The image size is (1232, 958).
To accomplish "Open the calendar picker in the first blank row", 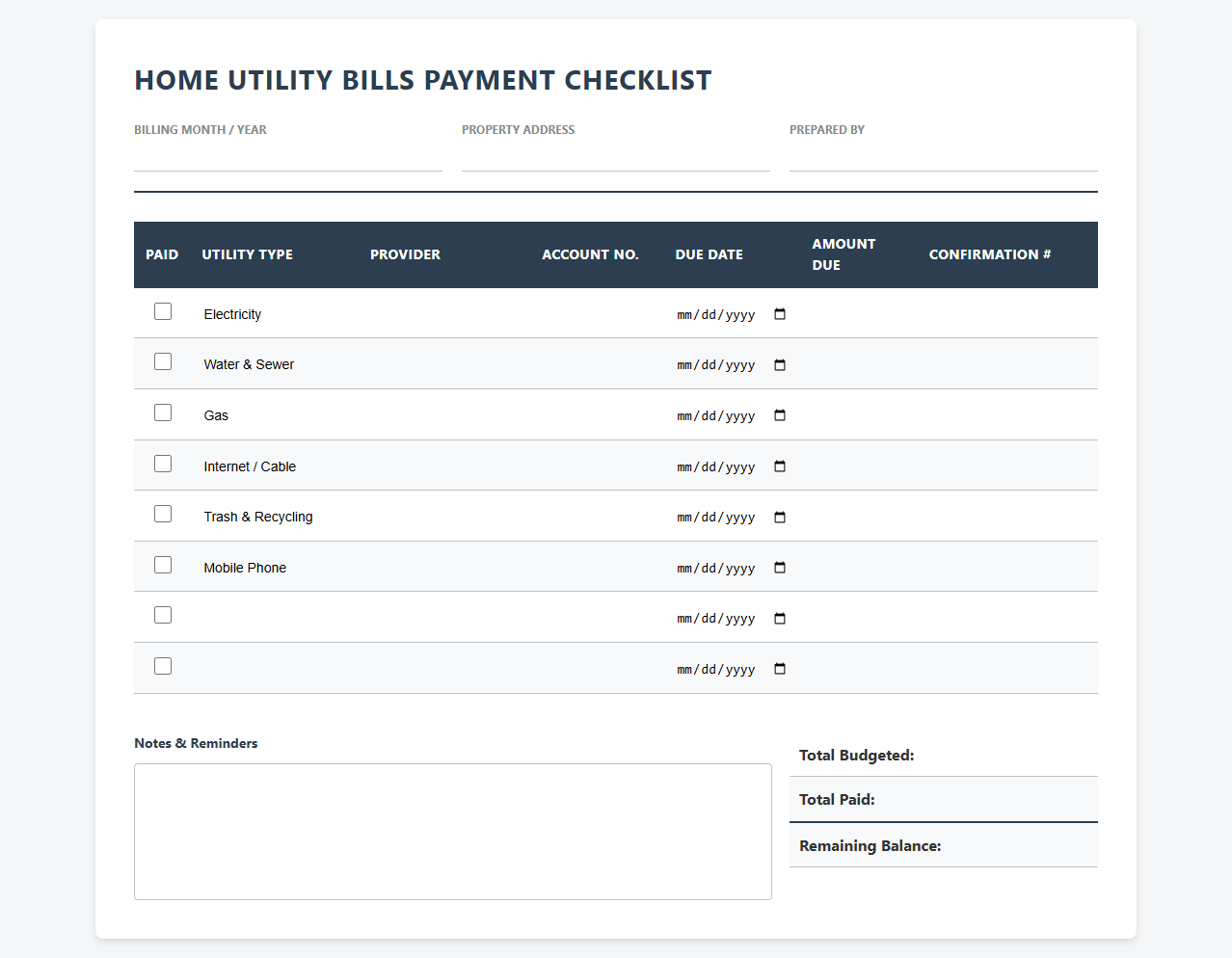I will click(780, 618).
